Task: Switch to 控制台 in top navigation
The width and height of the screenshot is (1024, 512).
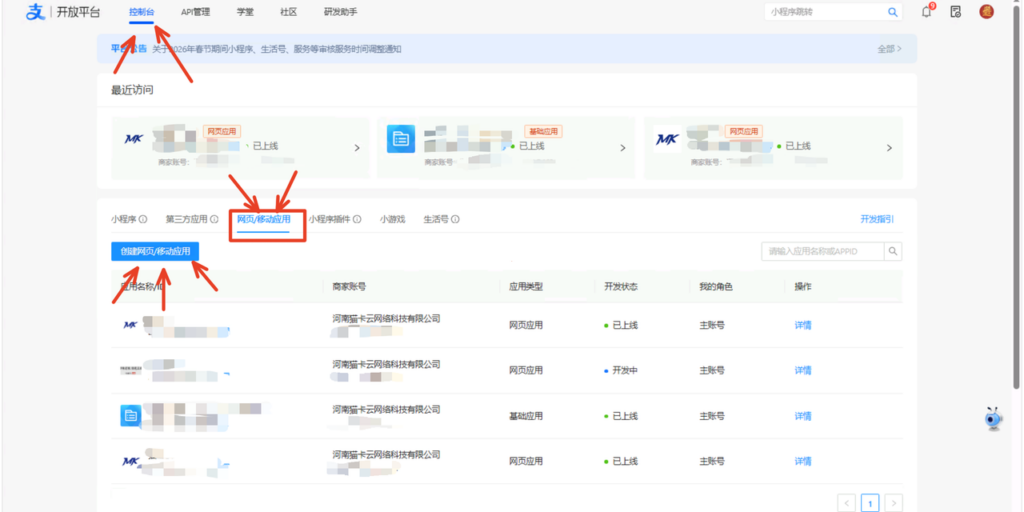Action: (x=142, y=12)
